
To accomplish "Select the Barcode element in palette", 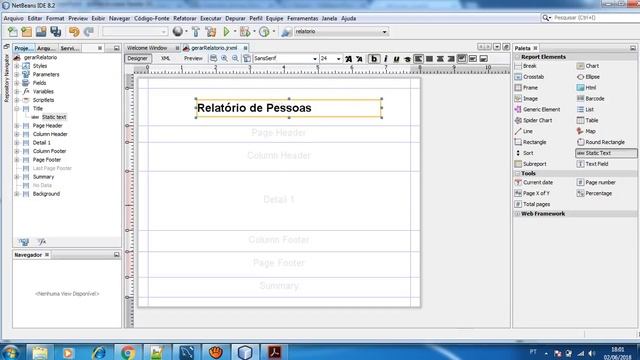I will coord(591,99).
